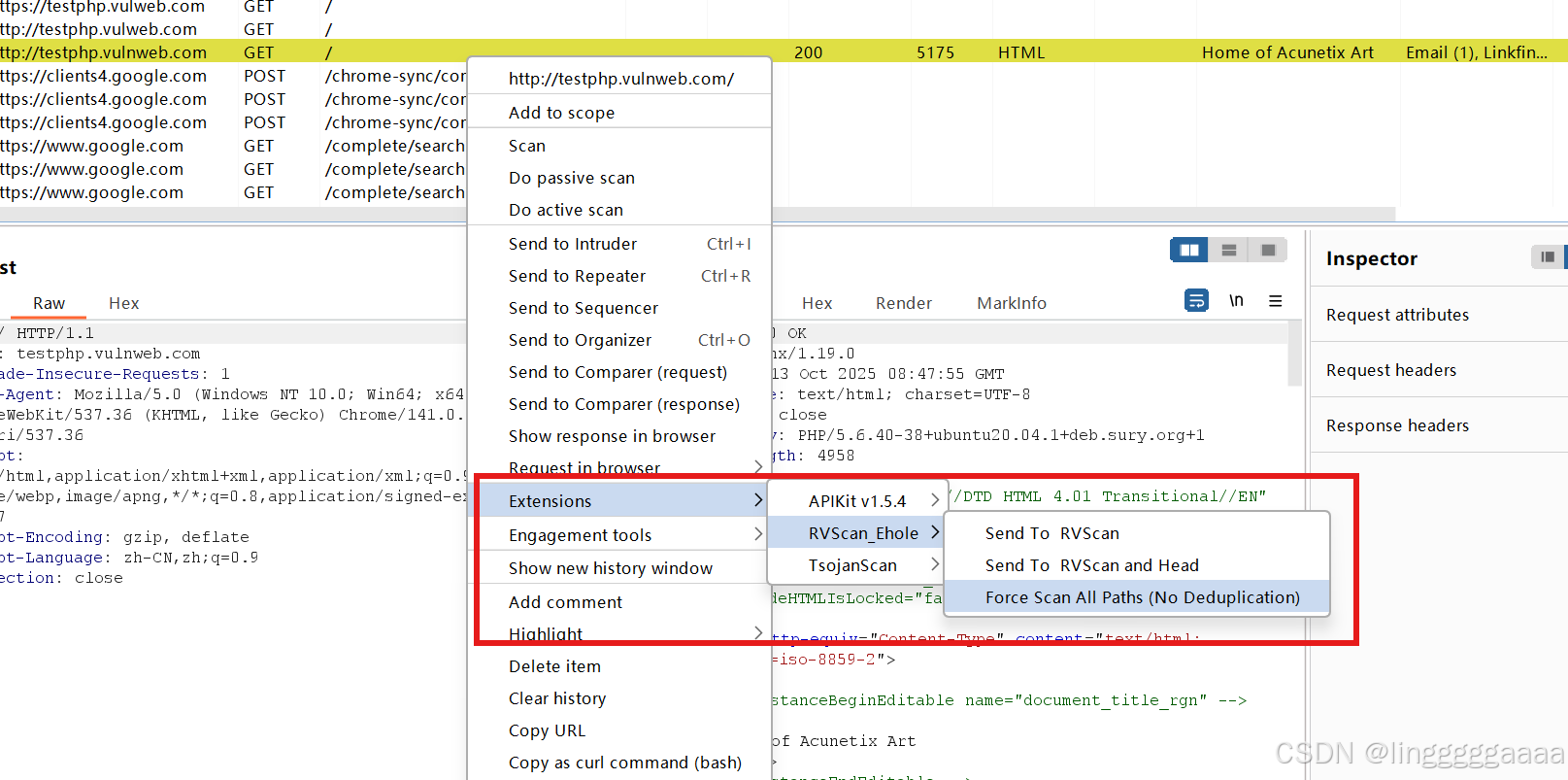The image size is (1568, 780).
Task: Click Inspector panel layout icon
Action: (x=1548, y=256)
